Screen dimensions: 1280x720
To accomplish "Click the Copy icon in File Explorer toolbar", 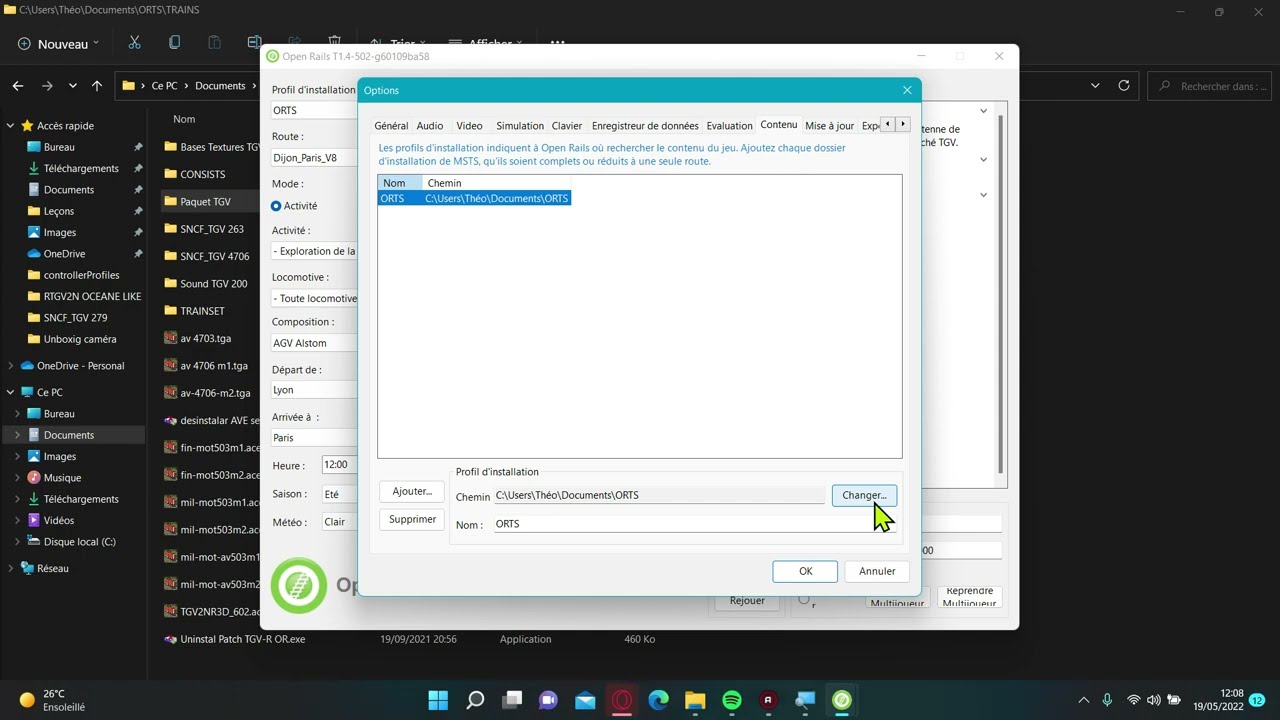I will tap(174, 43).
